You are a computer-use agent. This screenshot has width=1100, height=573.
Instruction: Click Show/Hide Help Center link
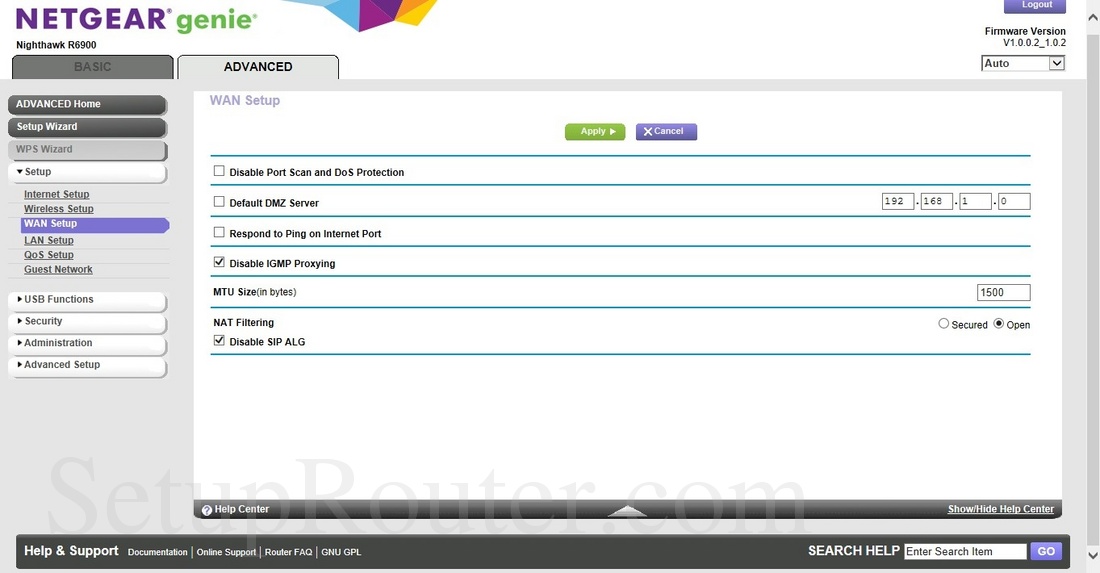(1000, 509)
